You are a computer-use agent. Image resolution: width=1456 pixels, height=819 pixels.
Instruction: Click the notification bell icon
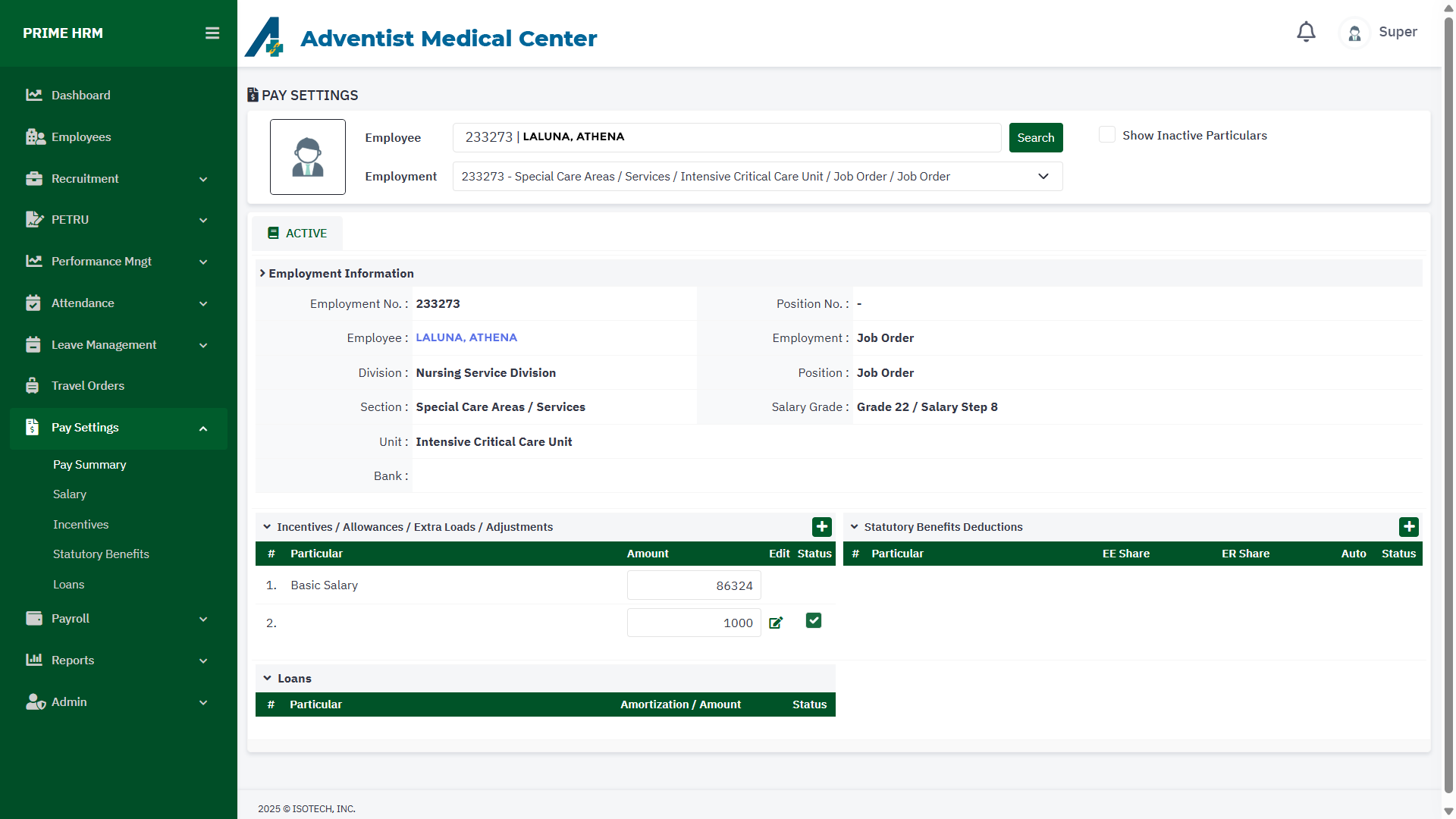tap(1306, 32)
